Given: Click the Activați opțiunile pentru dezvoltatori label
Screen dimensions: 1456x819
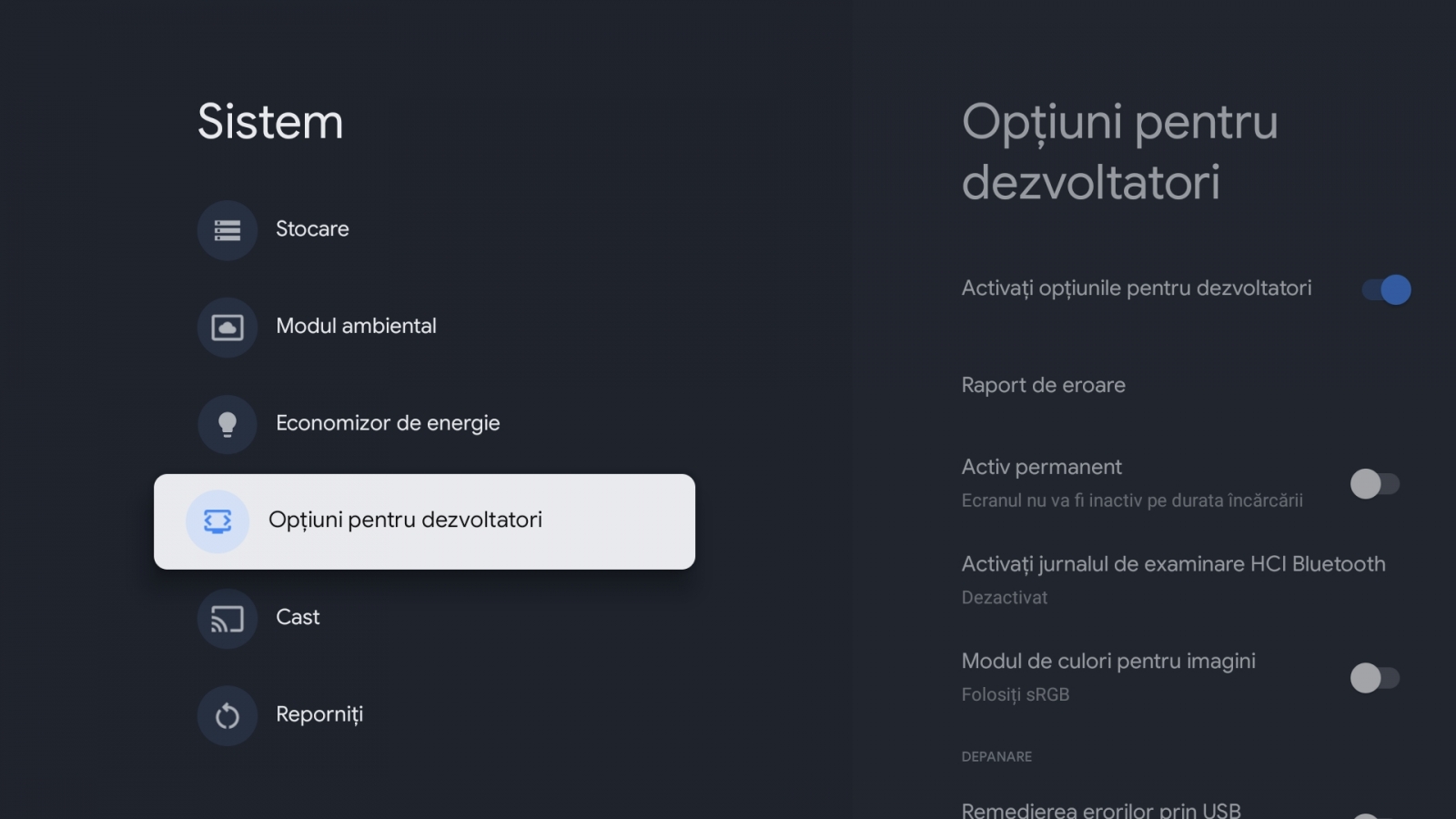Looking at the screenshot, I should (1137, 288).
